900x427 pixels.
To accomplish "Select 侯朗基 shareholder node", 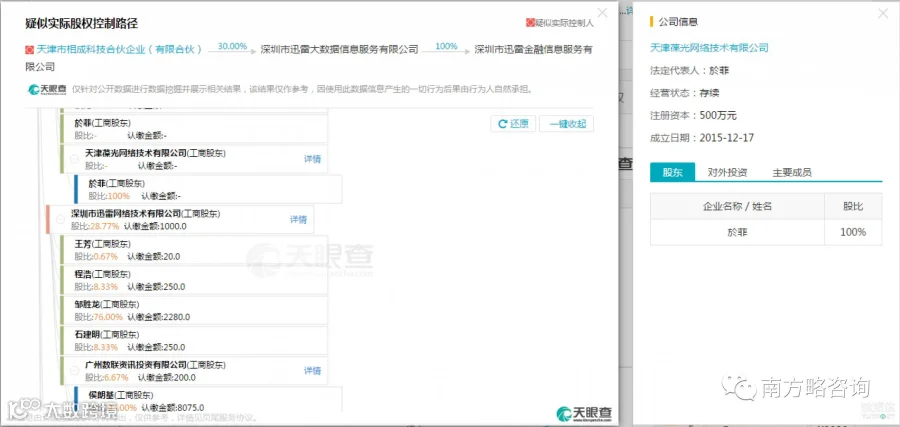I will (208, 401).
